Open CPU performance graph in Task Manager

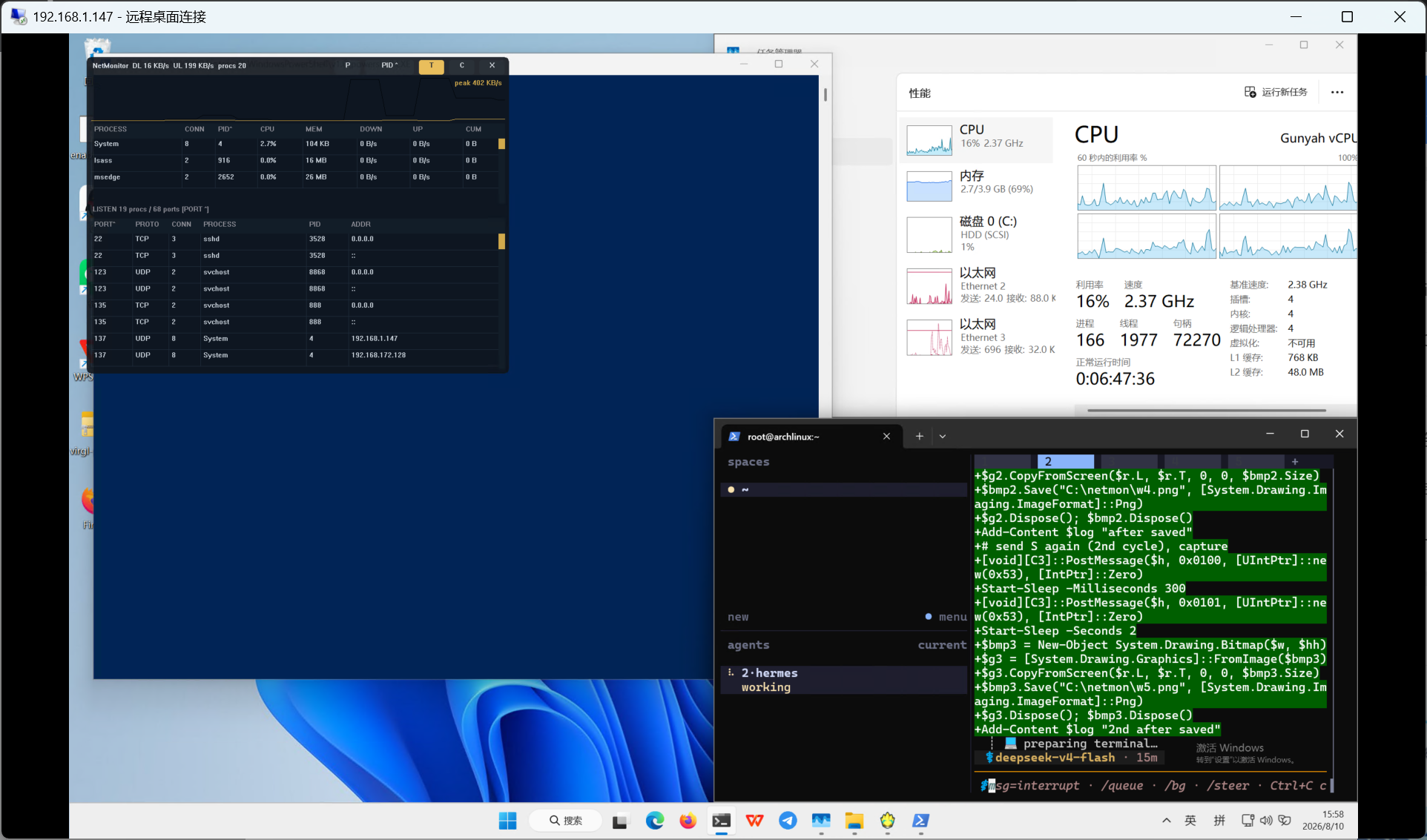point(978,139)
